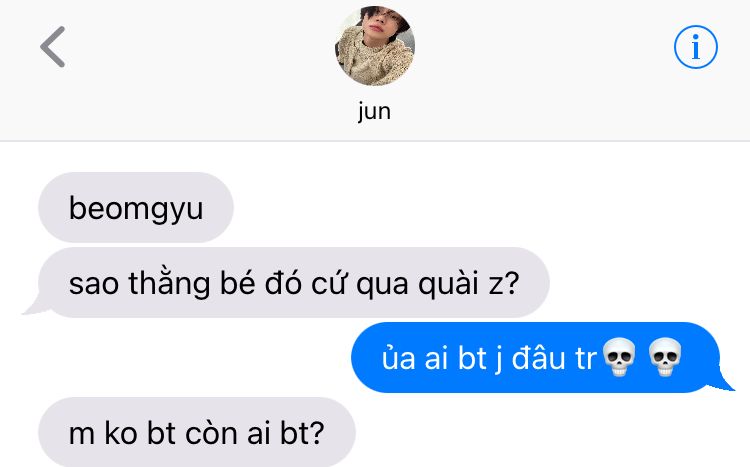Viewport: 750px width, 467px height.
Task: Click the word đâu in blue bubble
Action: (x=539, y=358)
